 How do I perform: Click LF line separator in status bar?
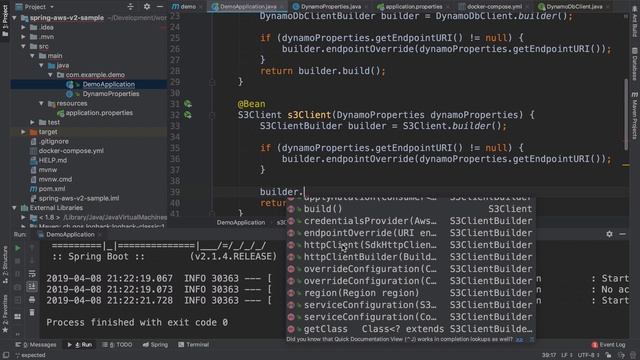pyautogui.click(x=567, y=355)
